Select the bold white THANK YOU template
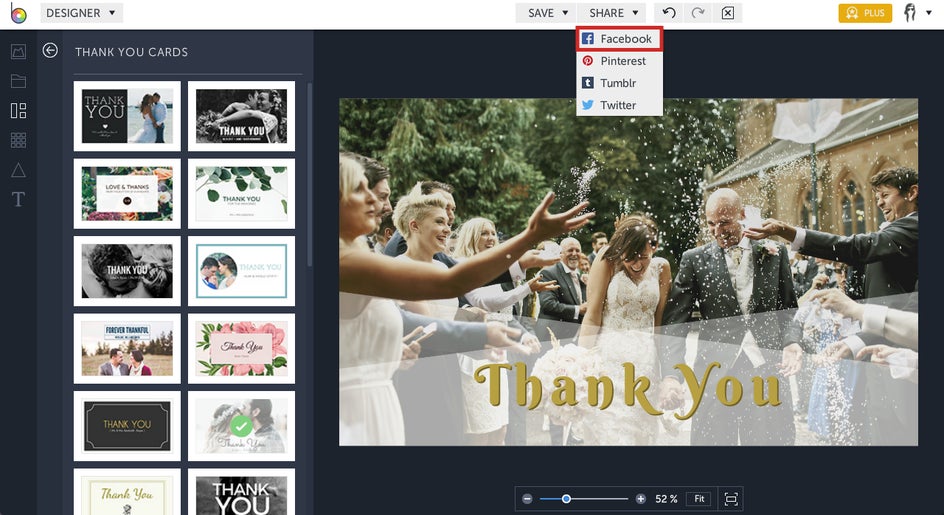Image resolution: width=944 pixels, height=515 pixels. [241, 492]
